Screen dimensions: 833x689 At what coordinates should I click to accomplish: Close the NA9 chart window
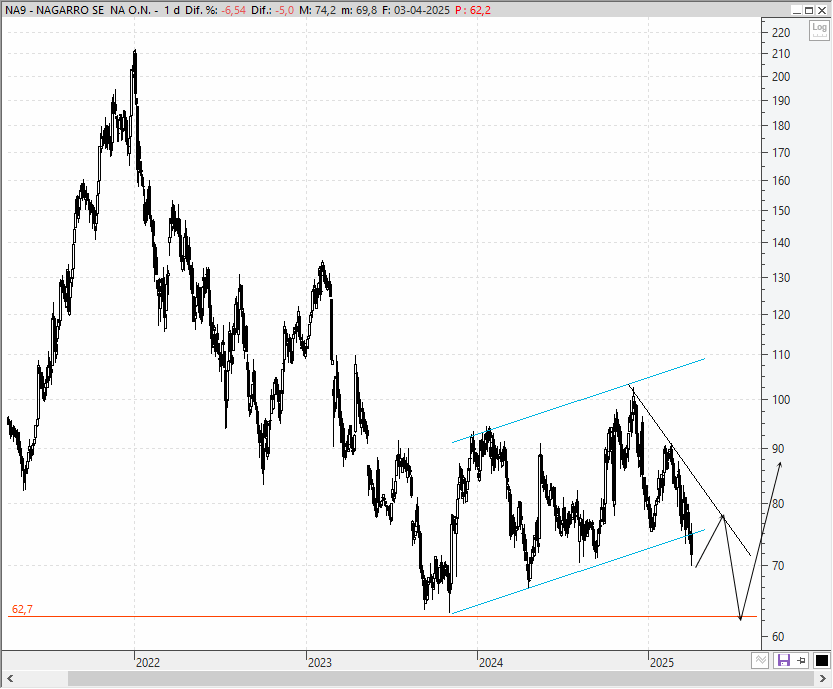pyautogui.click(x=821, y=10)
